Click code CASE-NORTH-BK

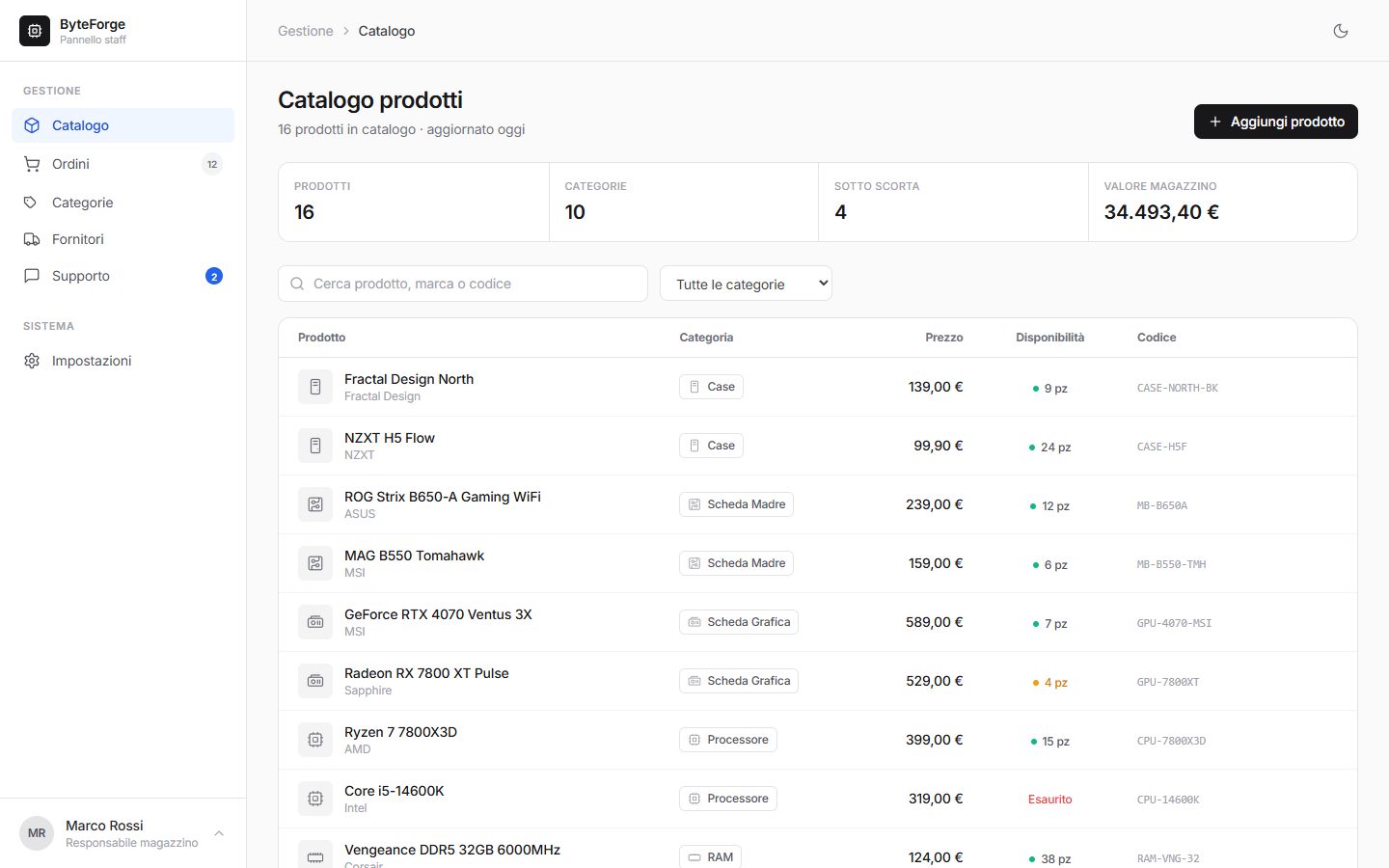[1177, 388]
